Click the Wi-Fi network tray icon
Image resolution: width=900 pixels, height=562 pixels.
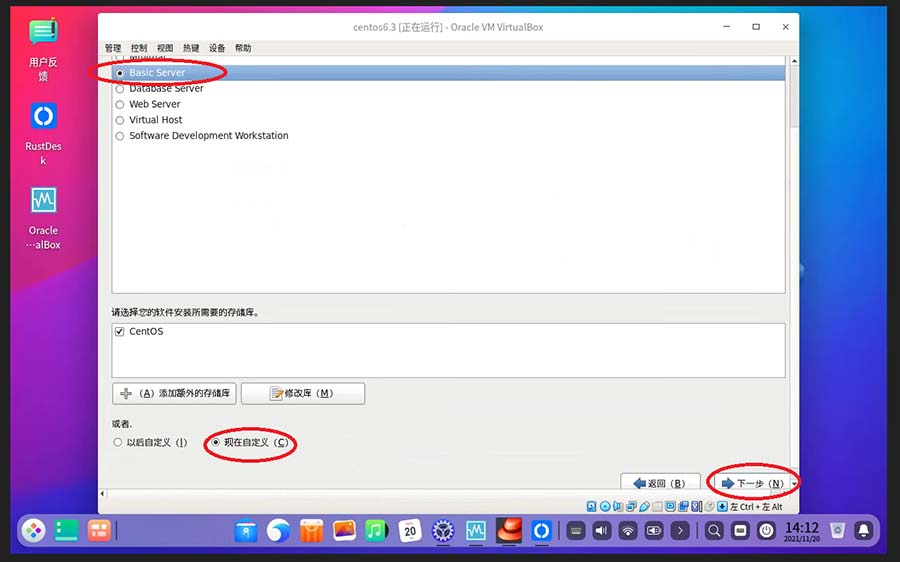[x=628, y=531]
